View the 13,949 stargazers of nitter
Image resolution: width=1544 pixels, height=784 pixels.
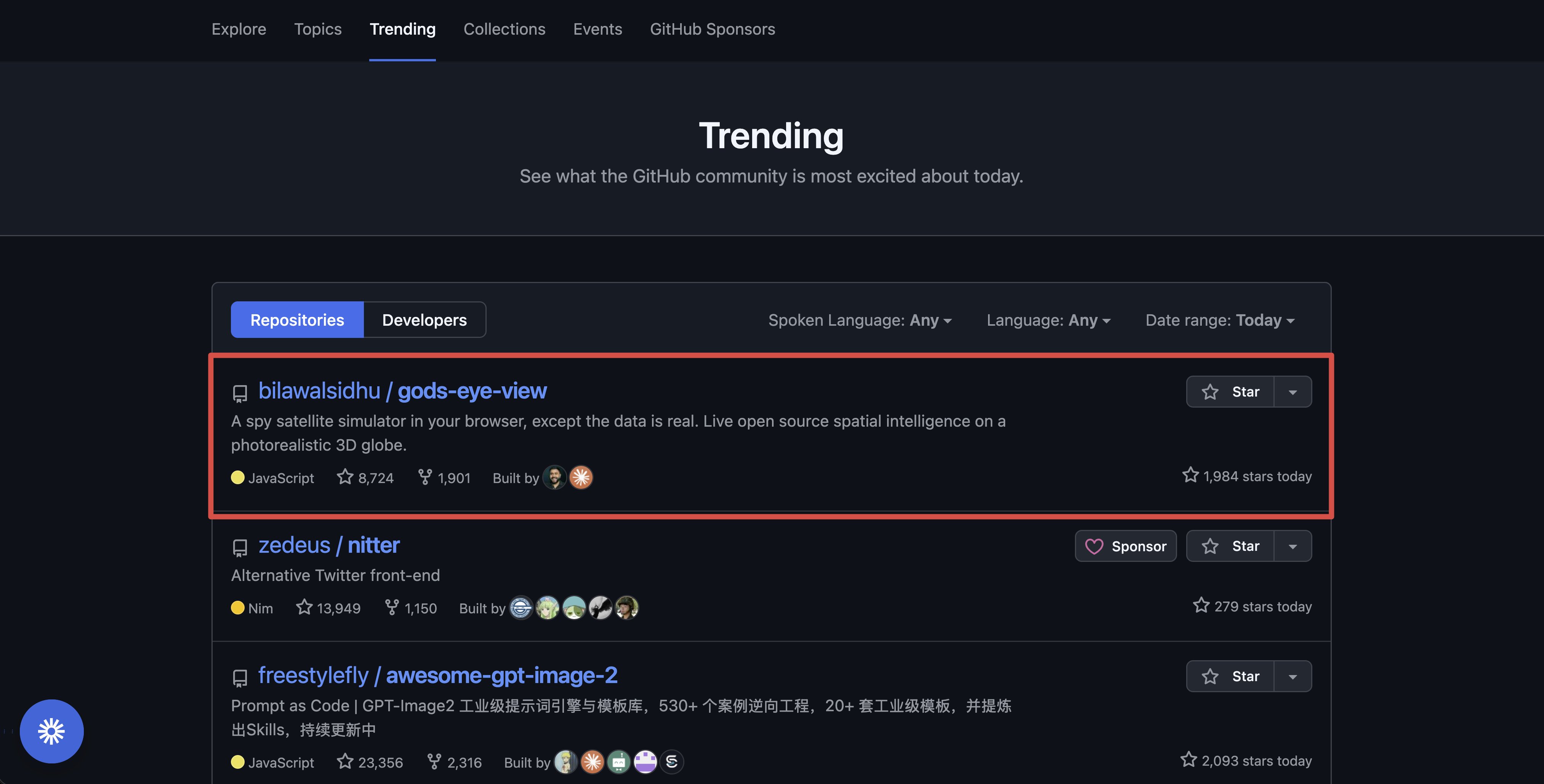point(328,608)
